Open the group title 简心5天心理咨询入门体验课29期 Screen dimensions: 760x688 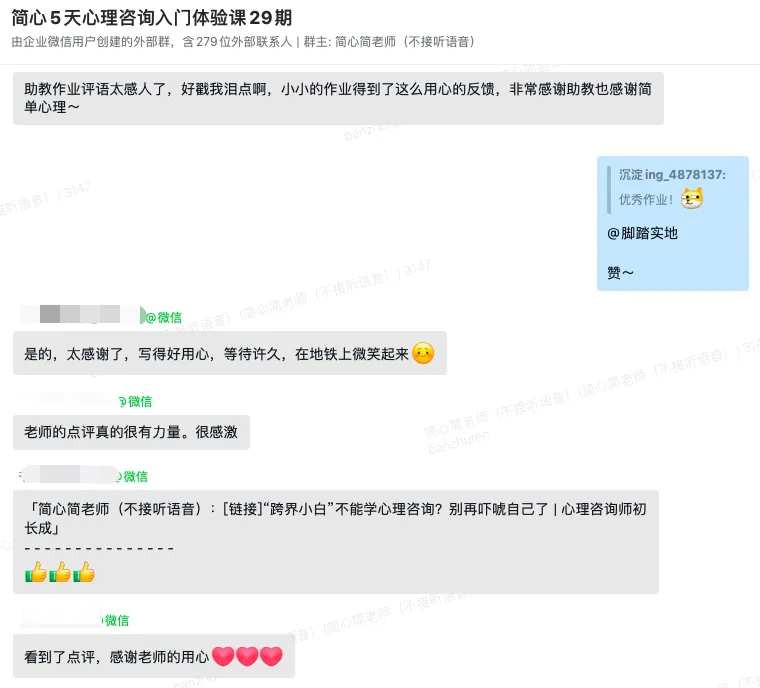pyautogui.click(x=152, y=18)
